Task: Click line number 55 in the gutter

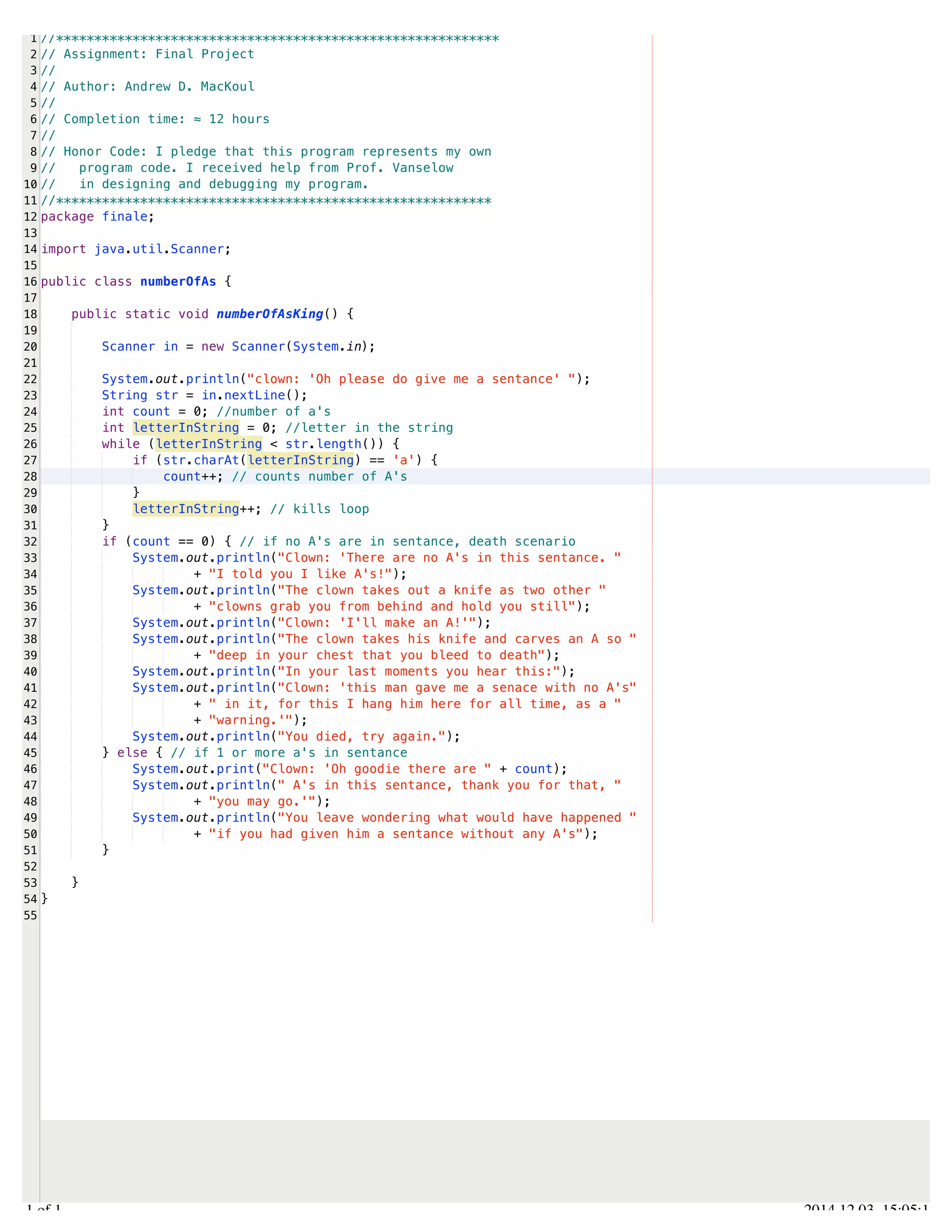Action: pyautogui.click(x=31, y=916)
